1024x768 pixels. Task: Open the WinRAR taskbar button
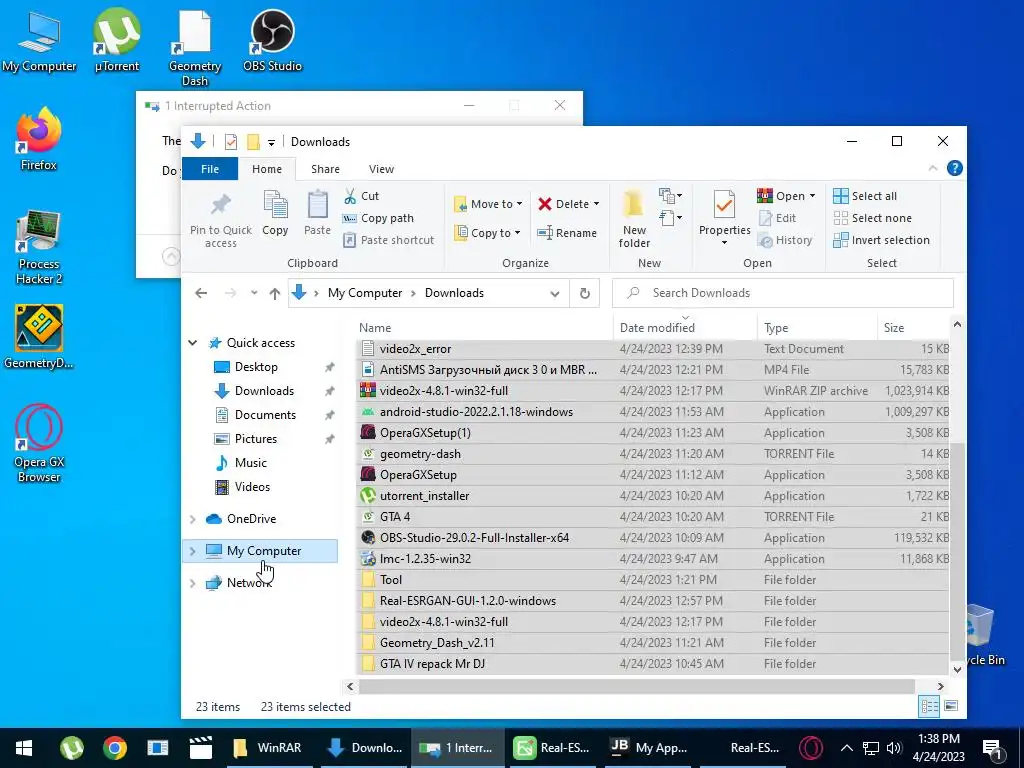(x=267, y=748)
